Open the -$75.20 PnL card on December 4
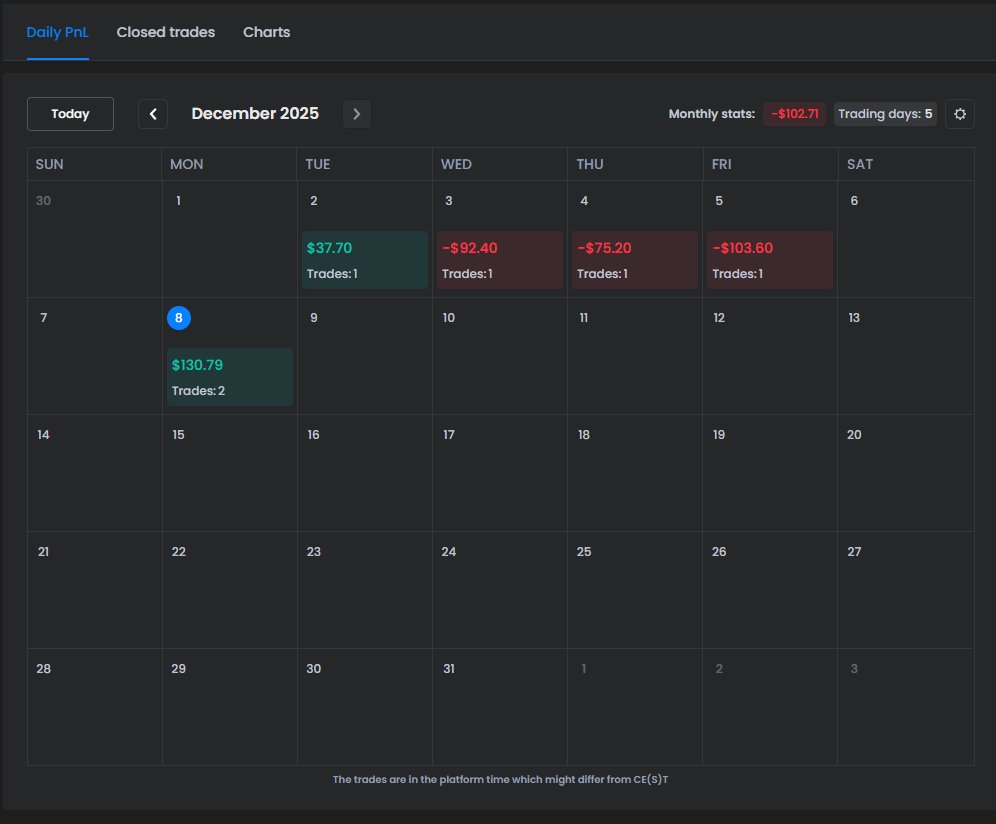The image size is (996, 824). [635, 260]
